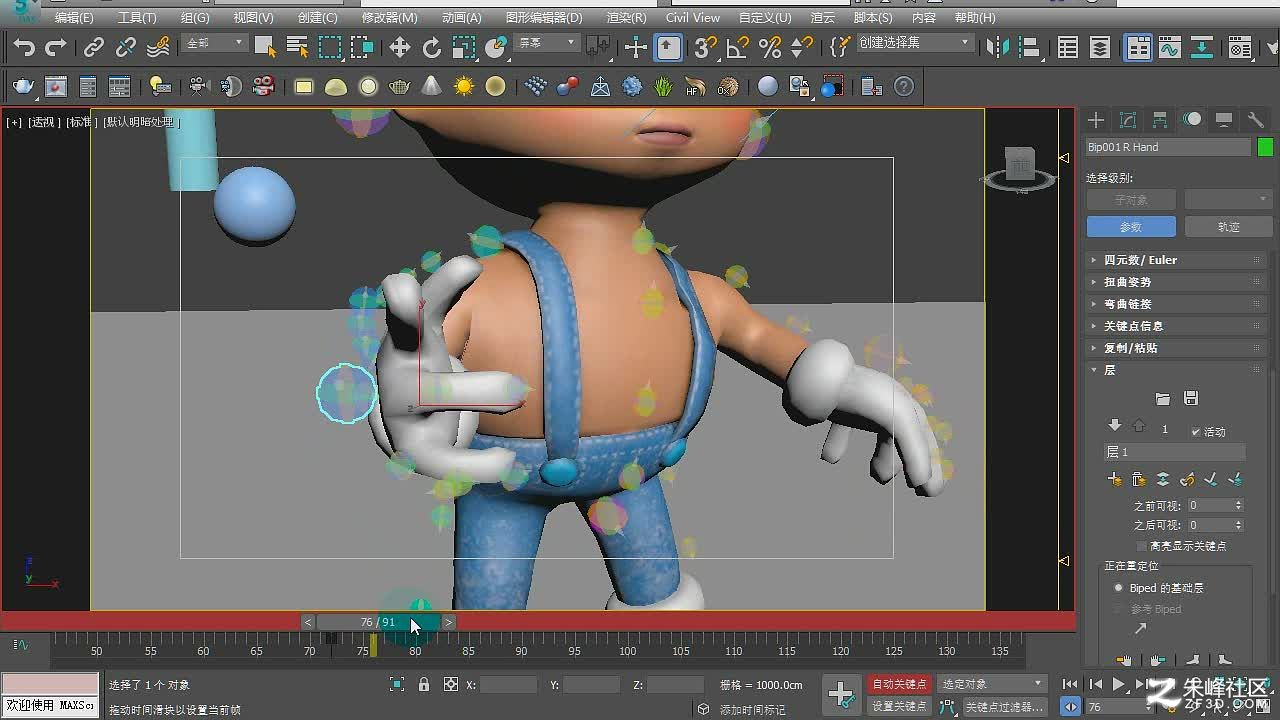Toggle the absolute/offset transform type-in icon
Image resolution: width=1280 pixels, height=720 pixels.
tap(451, 685)
